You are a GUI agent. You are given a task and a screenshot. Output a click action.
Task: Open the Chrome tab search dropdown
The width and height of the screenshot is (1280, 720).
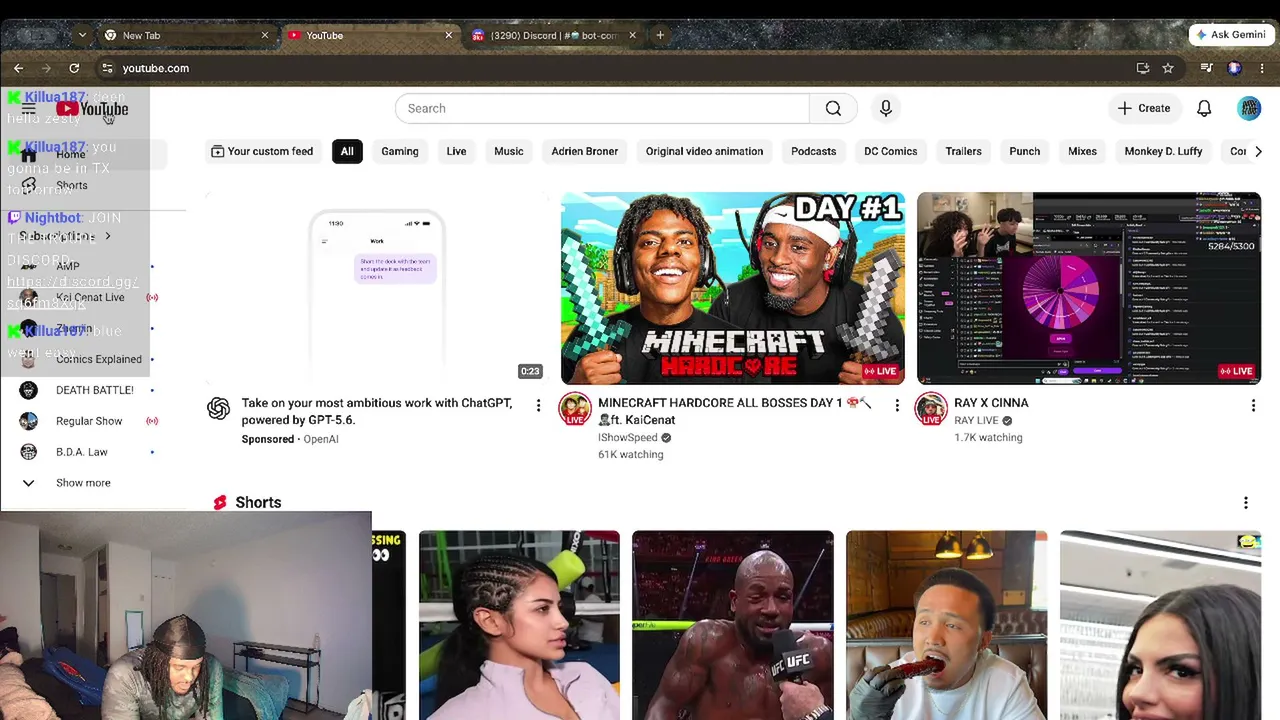coord(82,35)
